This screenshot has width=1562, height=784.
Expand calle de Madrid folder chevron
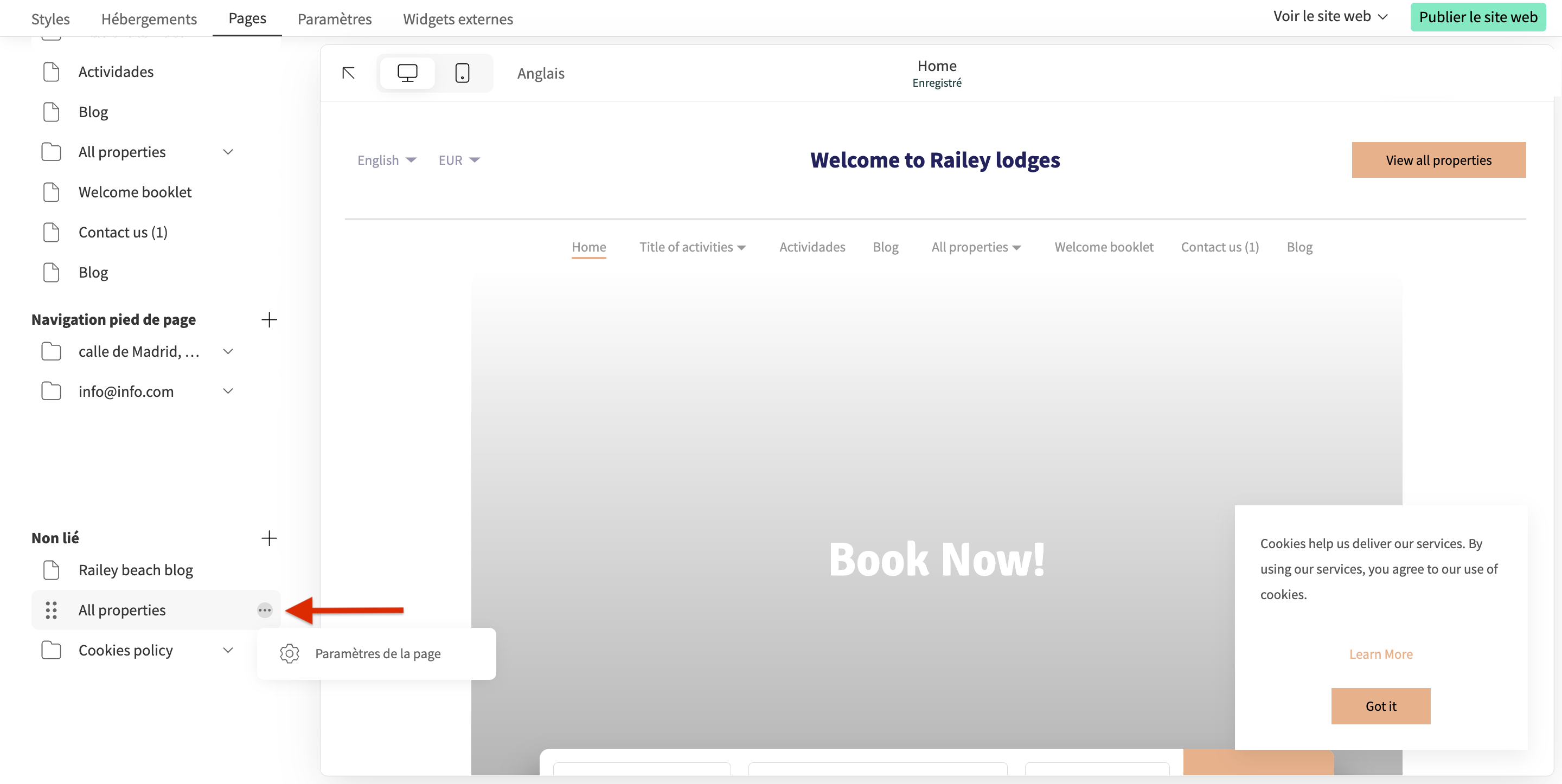click(228, 351)
